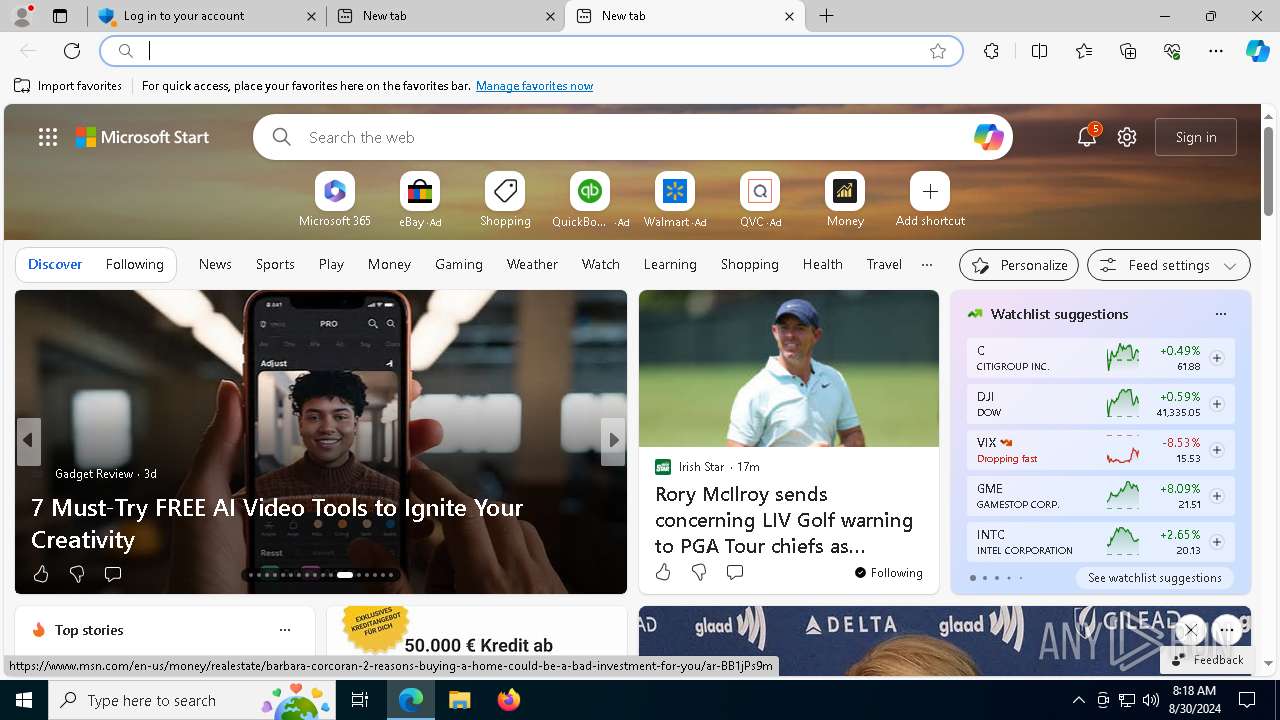Click the Search the web field

click(x=633, y=137)
